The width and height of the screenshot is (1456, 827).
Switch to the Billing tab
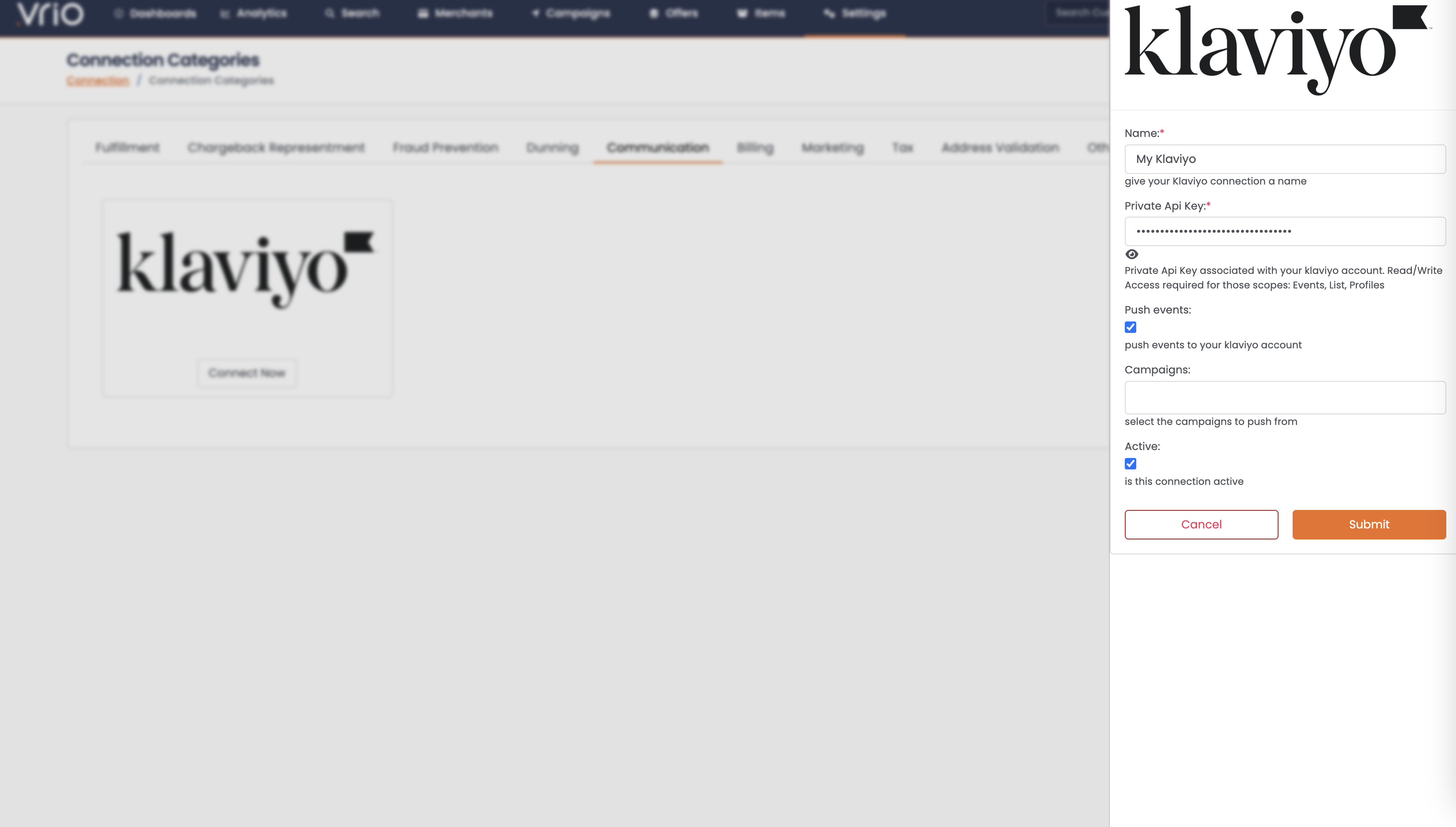755,148
